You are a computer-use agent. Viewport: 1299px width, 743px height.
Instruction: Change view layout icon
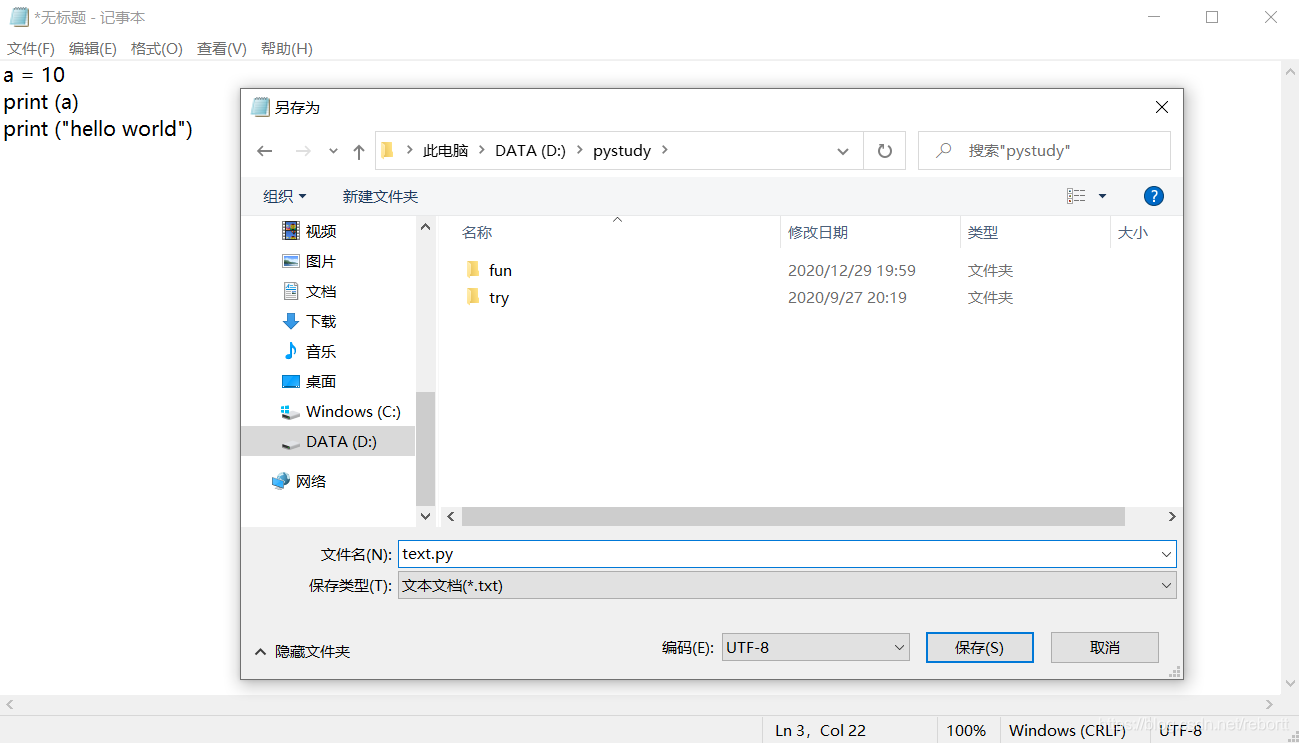pos(1076,196)
